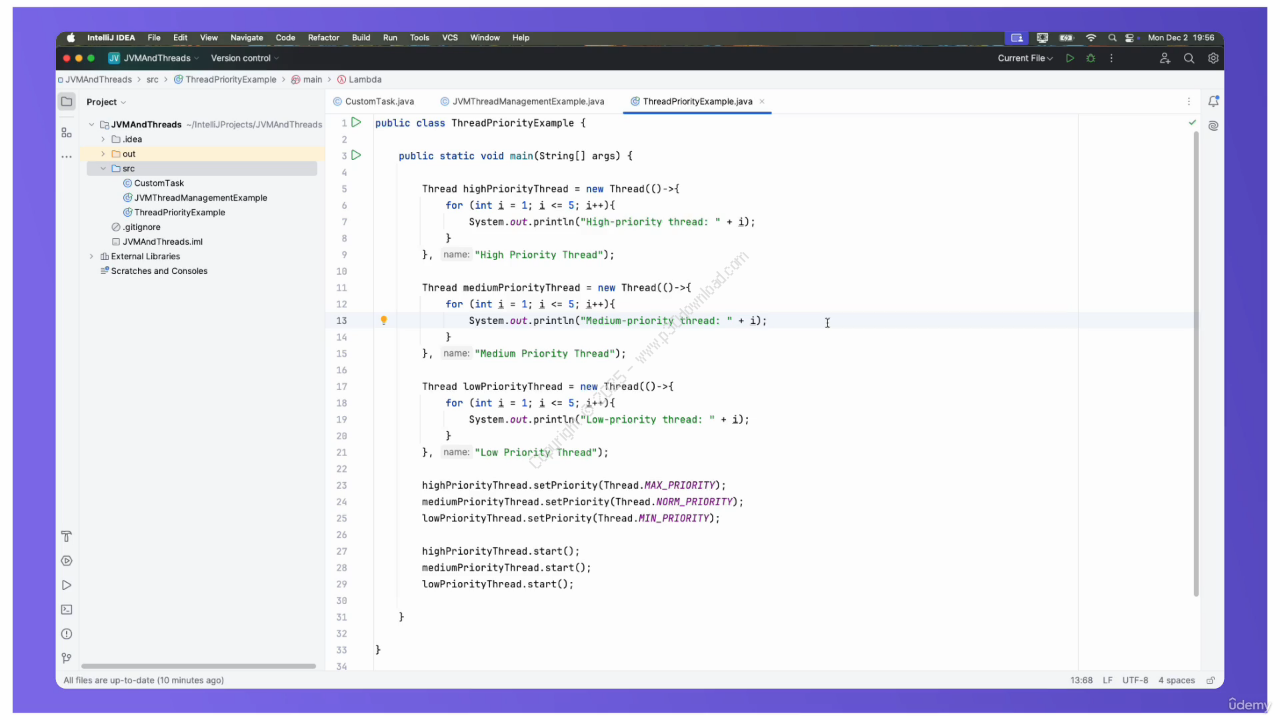1280x720 pixels.
Task: Show more tool windows via left sidebar dots
Action: [x=66, y=157]
